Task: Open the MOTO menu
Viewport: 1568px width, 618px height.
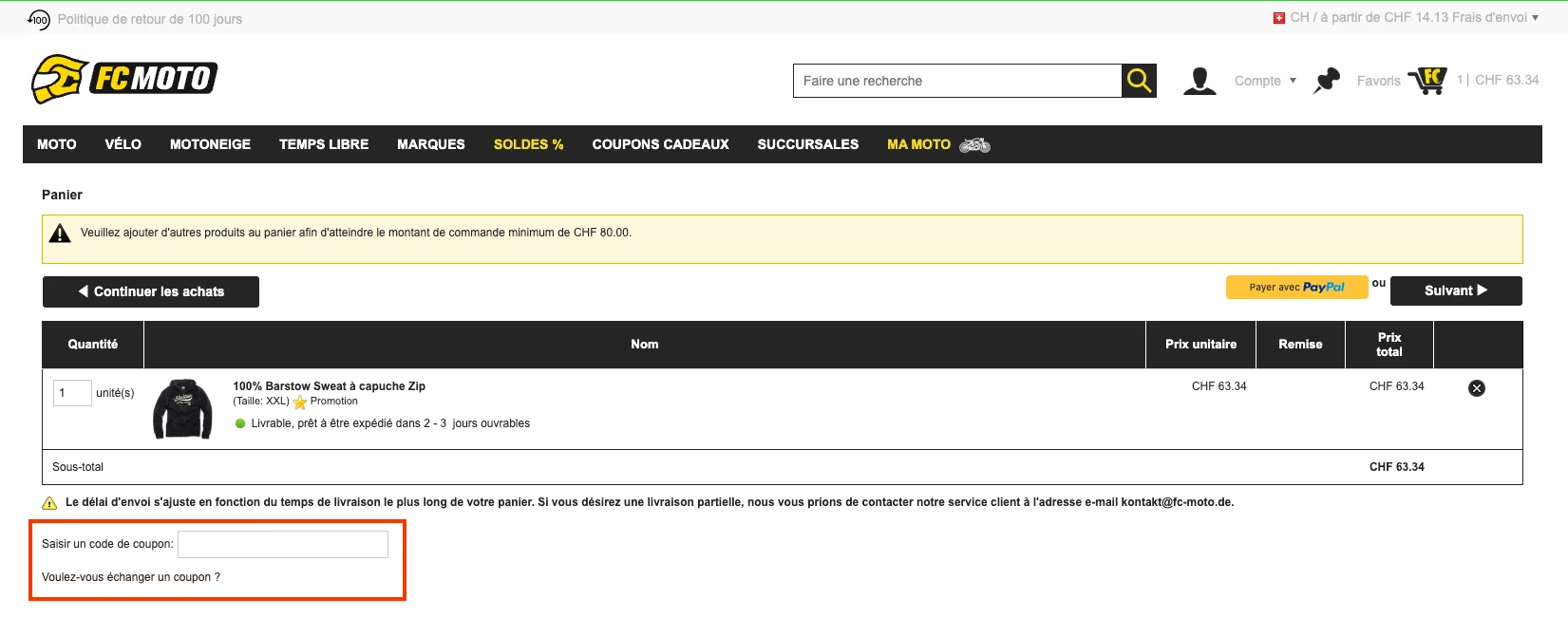Action: pyautogui.click(x=57, y=144)
